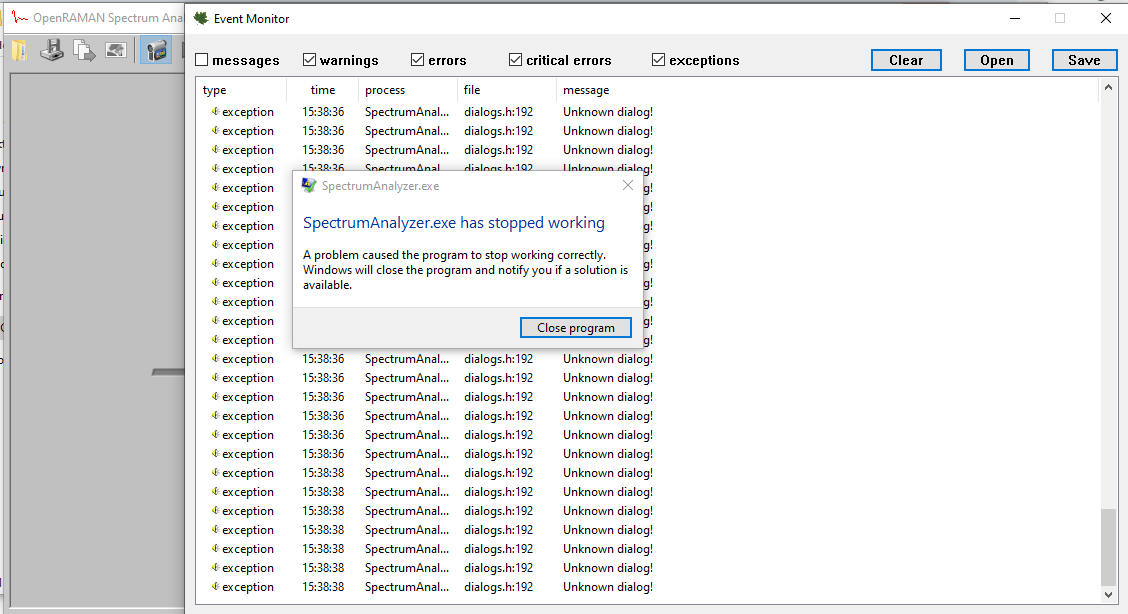Click the picture export toolbar icon

(x=116, y=51)
